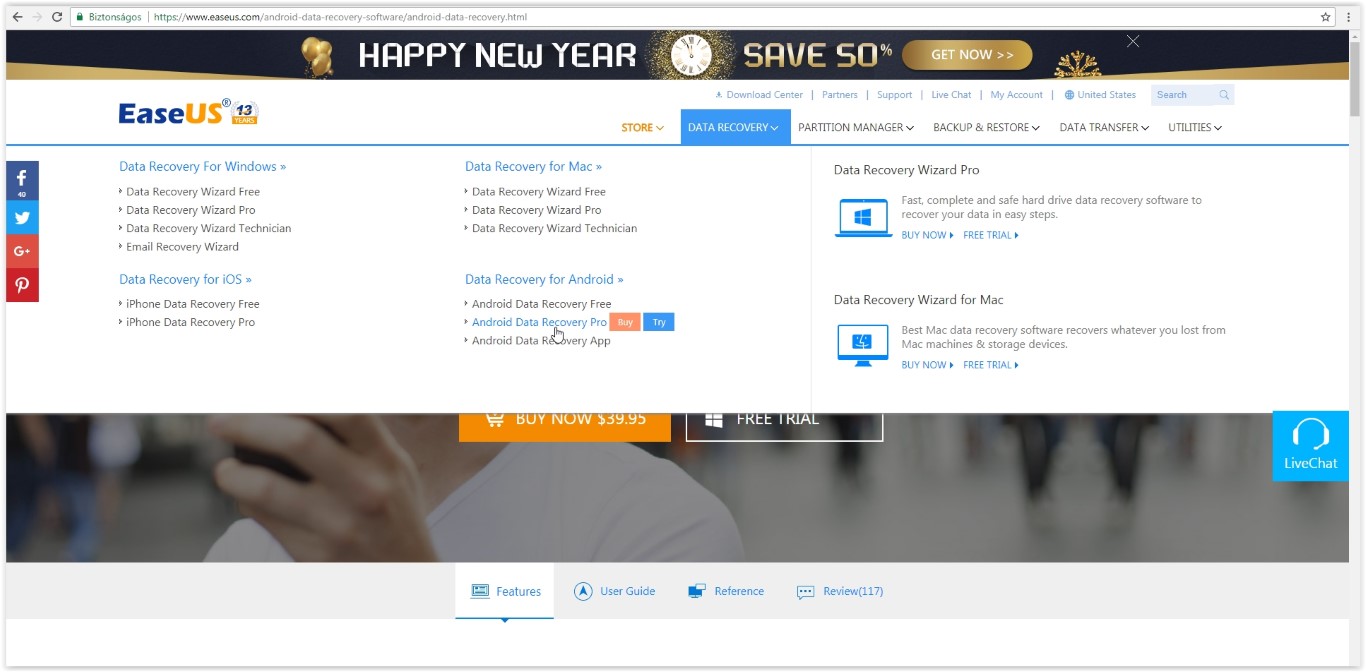The image size is (1366, 672).
Task: Click the Windows laptop product icon
Action: coord(863,218)
